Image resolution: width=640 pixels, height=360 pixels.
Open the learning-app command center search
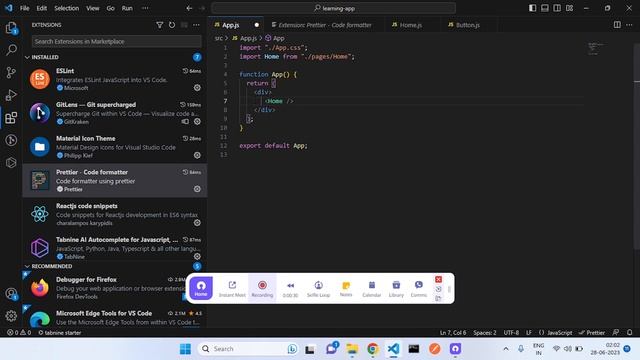[334, 8]
